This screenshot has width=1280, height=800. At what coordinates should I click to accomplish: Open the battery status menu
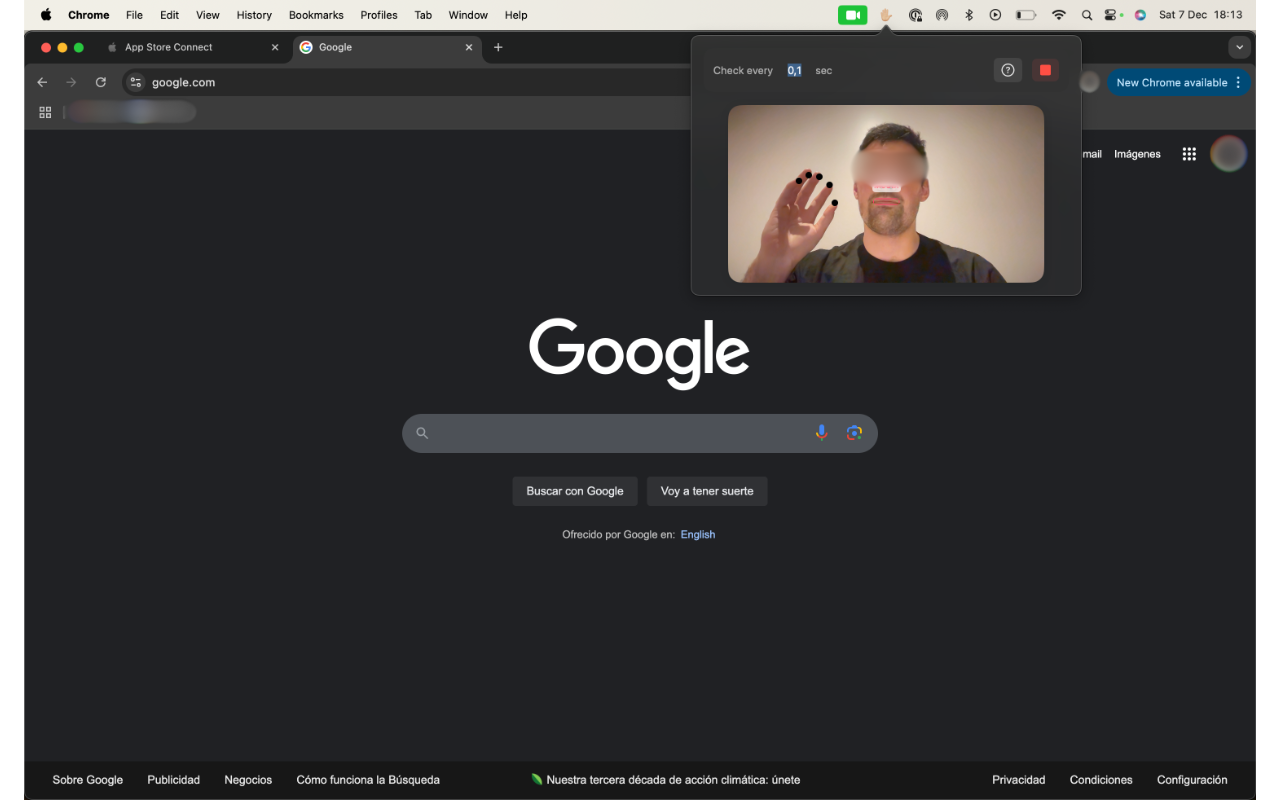tap(1026, 15)
